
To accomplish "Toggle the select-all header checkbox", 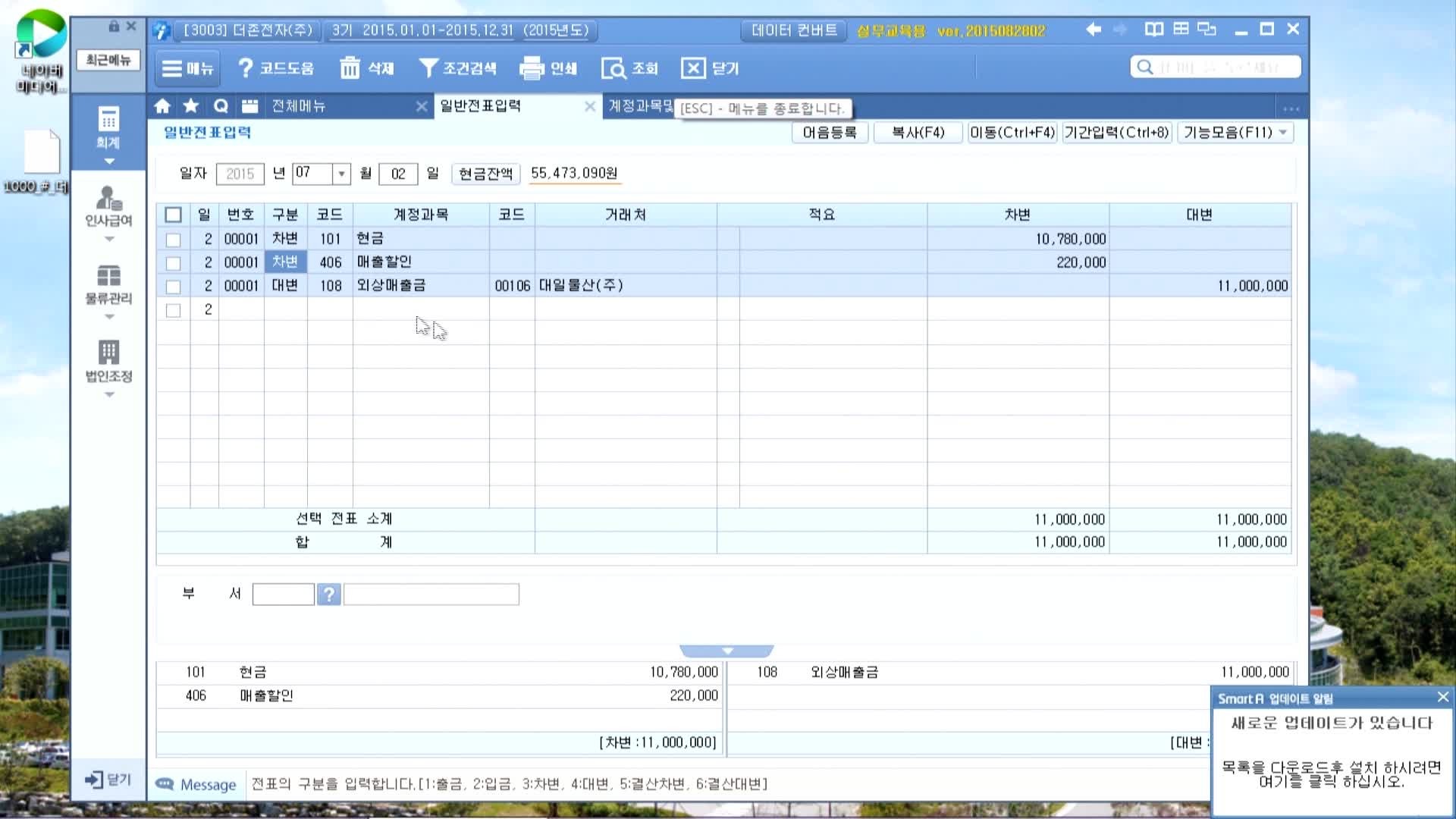I will click(173, 215).
